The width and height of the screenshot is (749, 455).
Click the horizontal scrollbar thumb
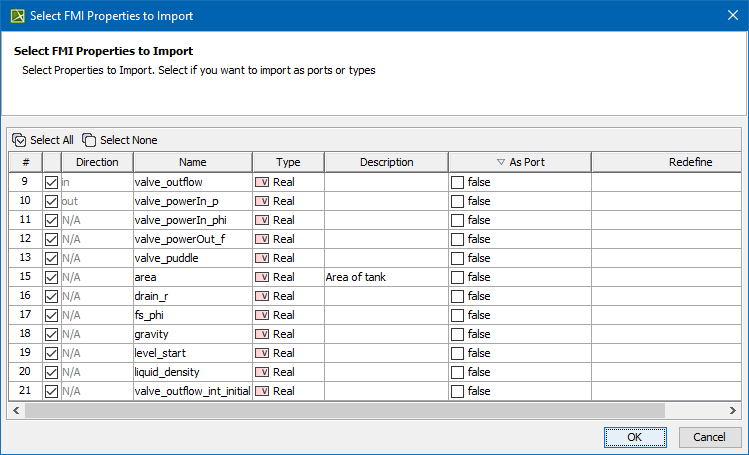345,410
